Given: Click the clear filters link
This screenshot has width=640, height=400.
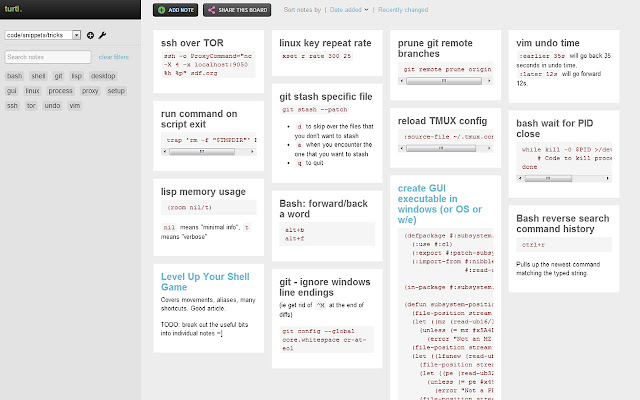Looking at the screenshot, I should 114,57.
